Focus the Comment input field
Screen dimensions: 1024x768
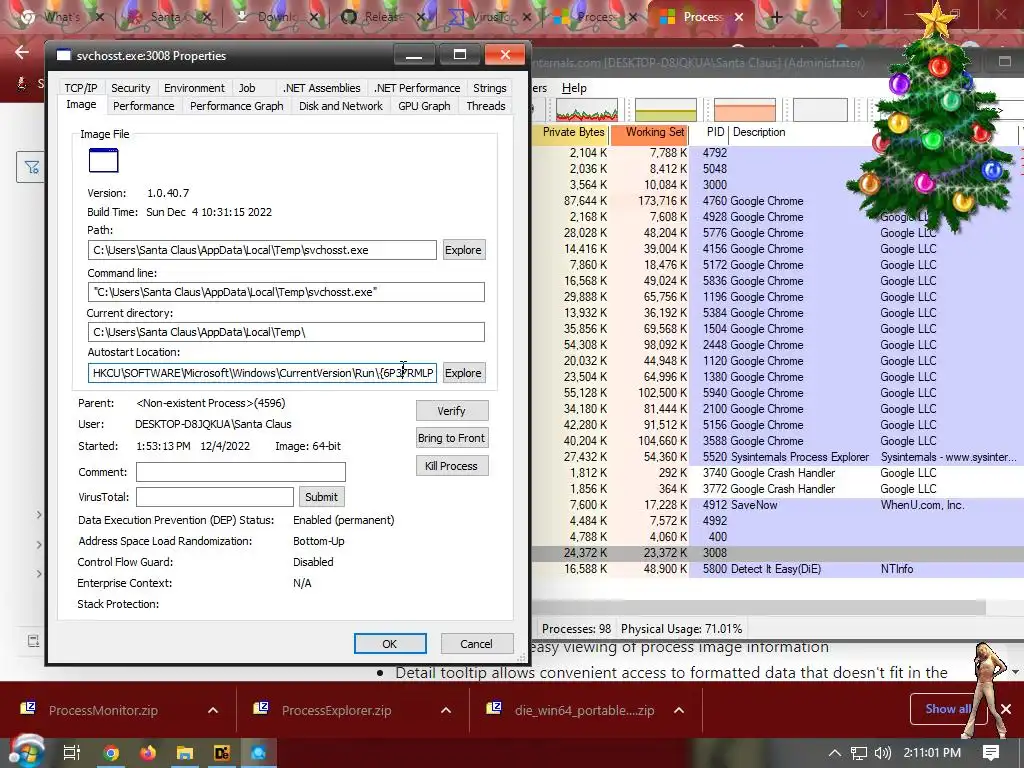(240, 472)
